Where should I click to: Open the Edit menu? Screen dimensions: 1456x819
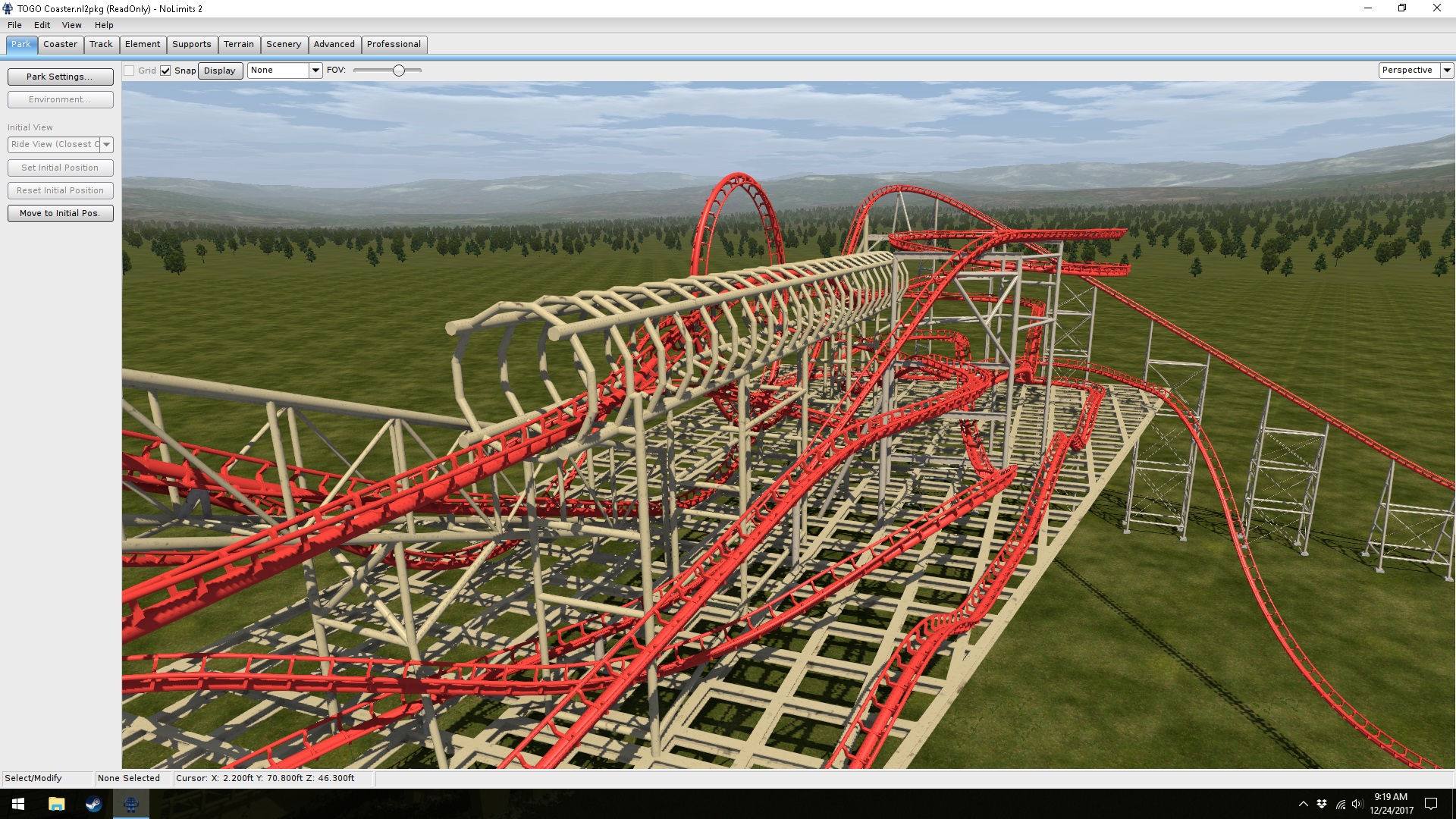tap(42, 25)
